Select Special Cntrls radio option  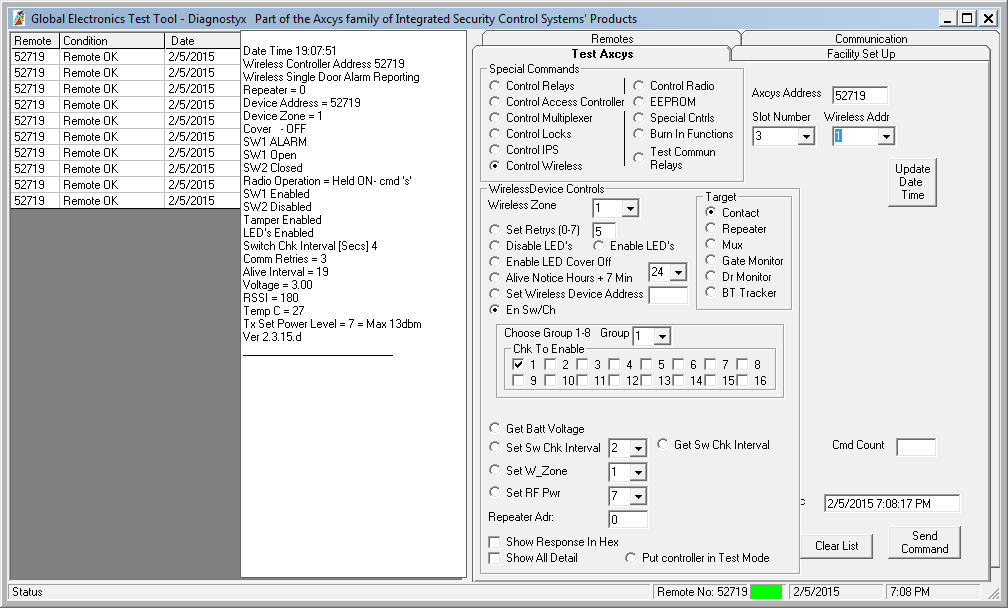[638, 118]
